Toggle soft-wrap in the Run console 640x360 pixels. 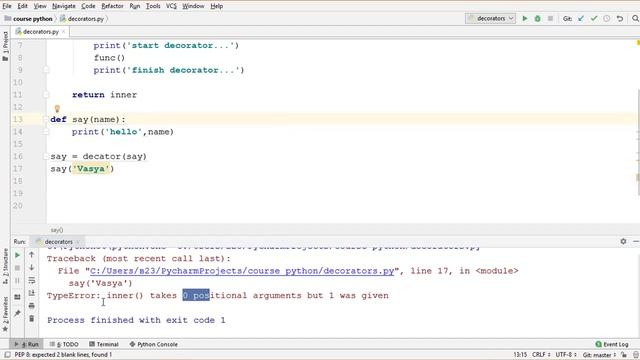tap(31, 280)
